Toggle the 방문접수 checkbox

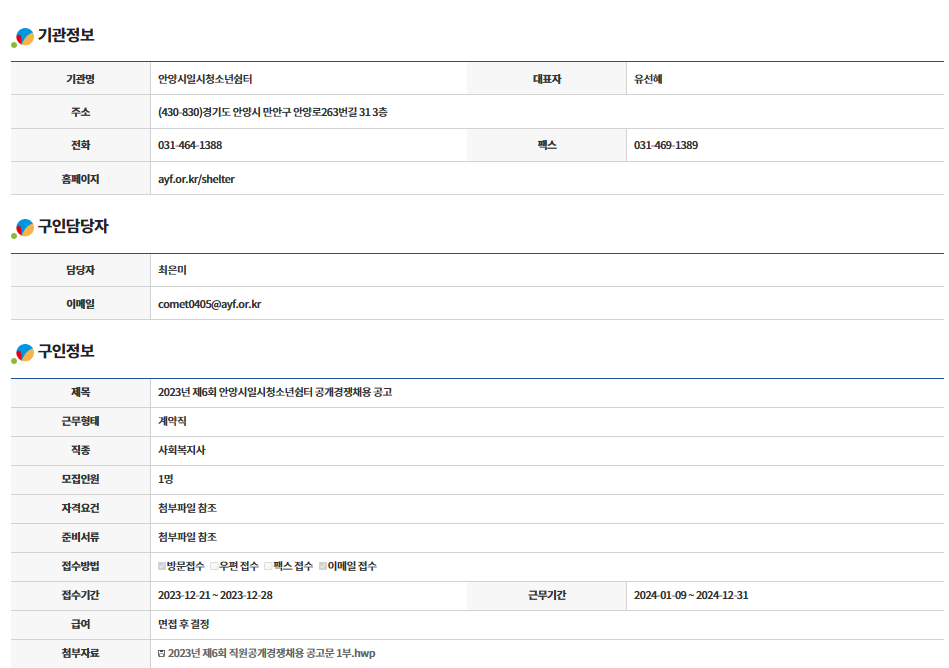(x=162, y=567)
